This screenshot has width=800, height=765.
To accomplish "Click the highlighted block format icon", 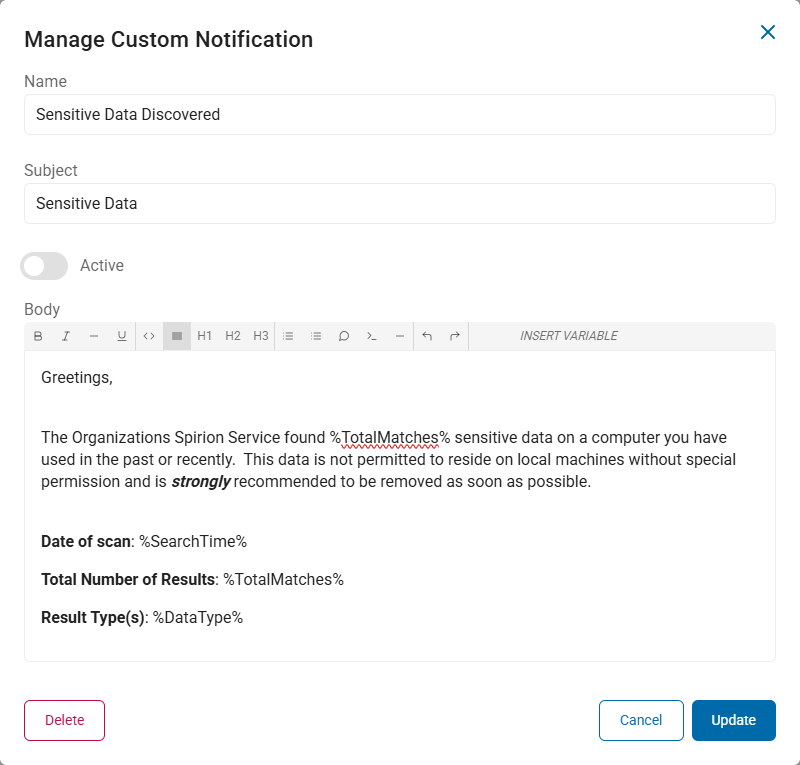I will tap(177, 336).
